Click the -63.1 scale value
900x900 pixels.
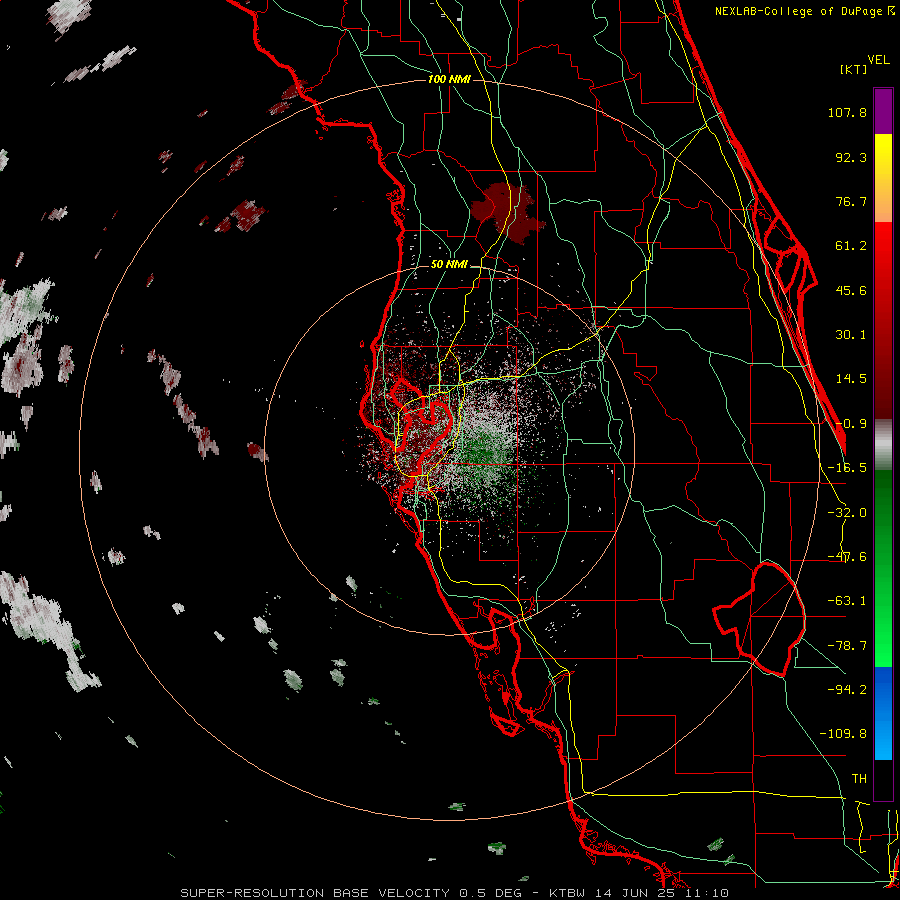[x=847, y=601]
